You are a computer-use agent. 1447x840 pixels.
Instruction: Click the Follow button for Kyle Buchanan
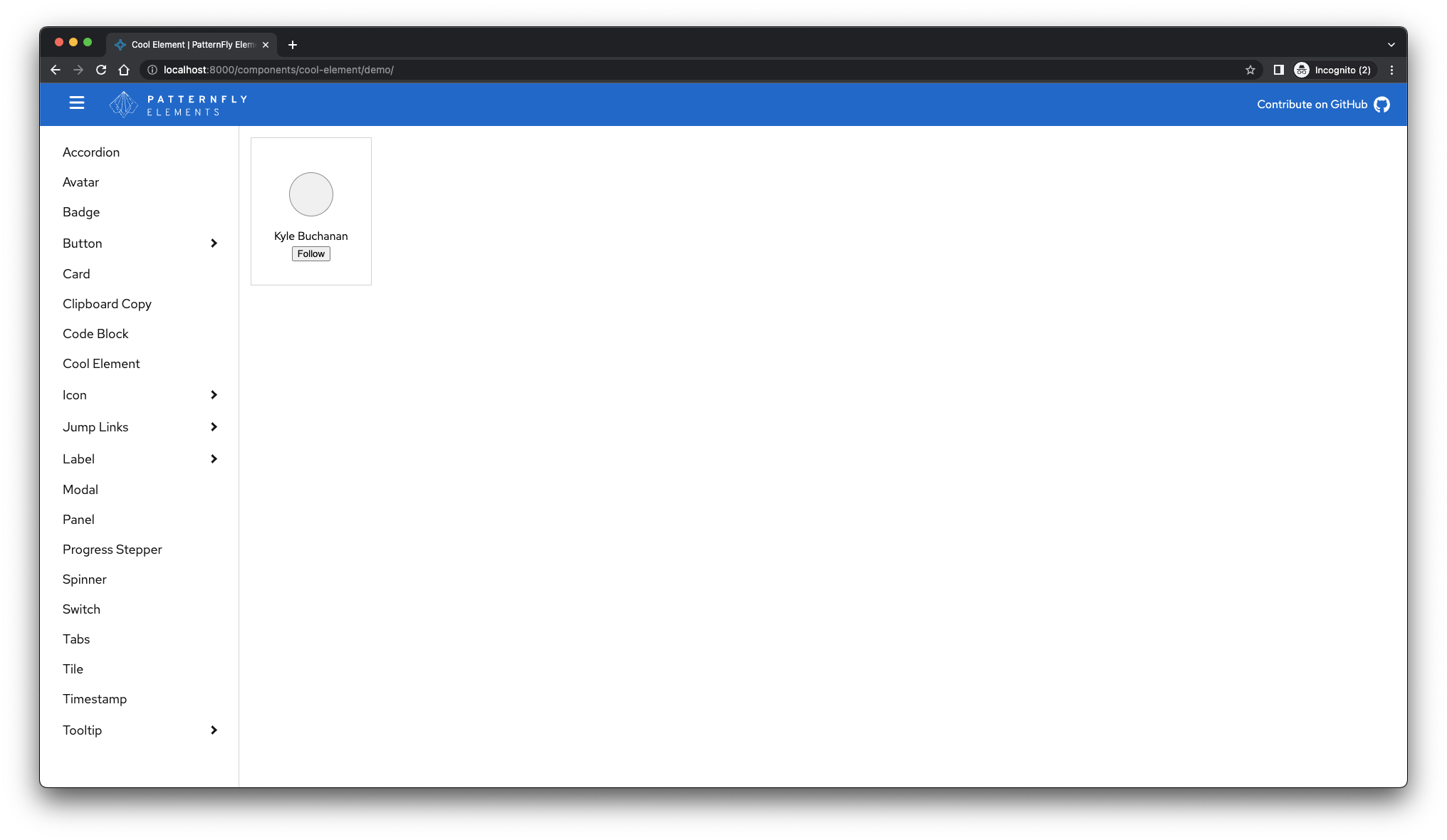[x=310, y=253]
